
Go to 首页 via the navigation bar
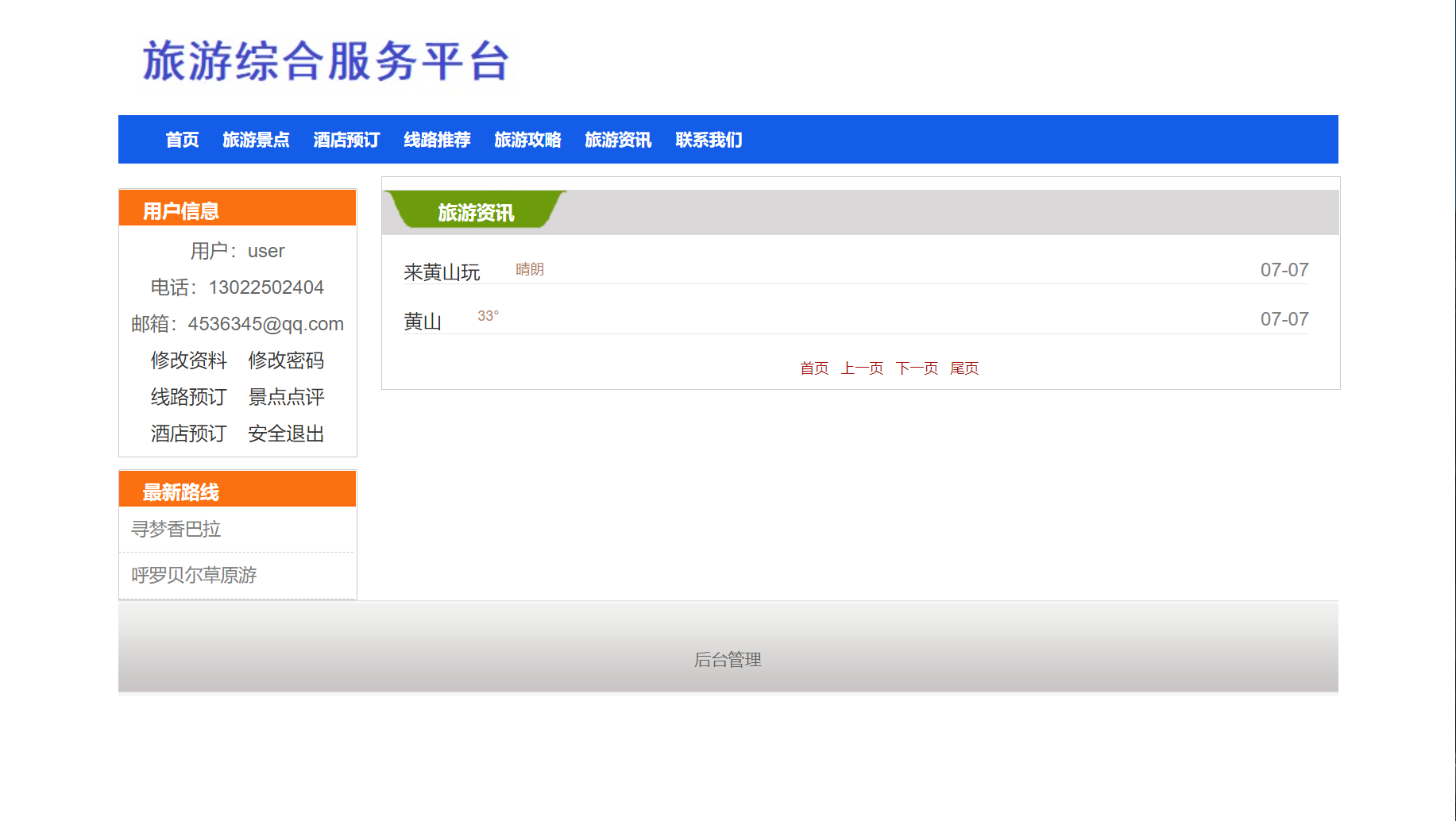180,139
